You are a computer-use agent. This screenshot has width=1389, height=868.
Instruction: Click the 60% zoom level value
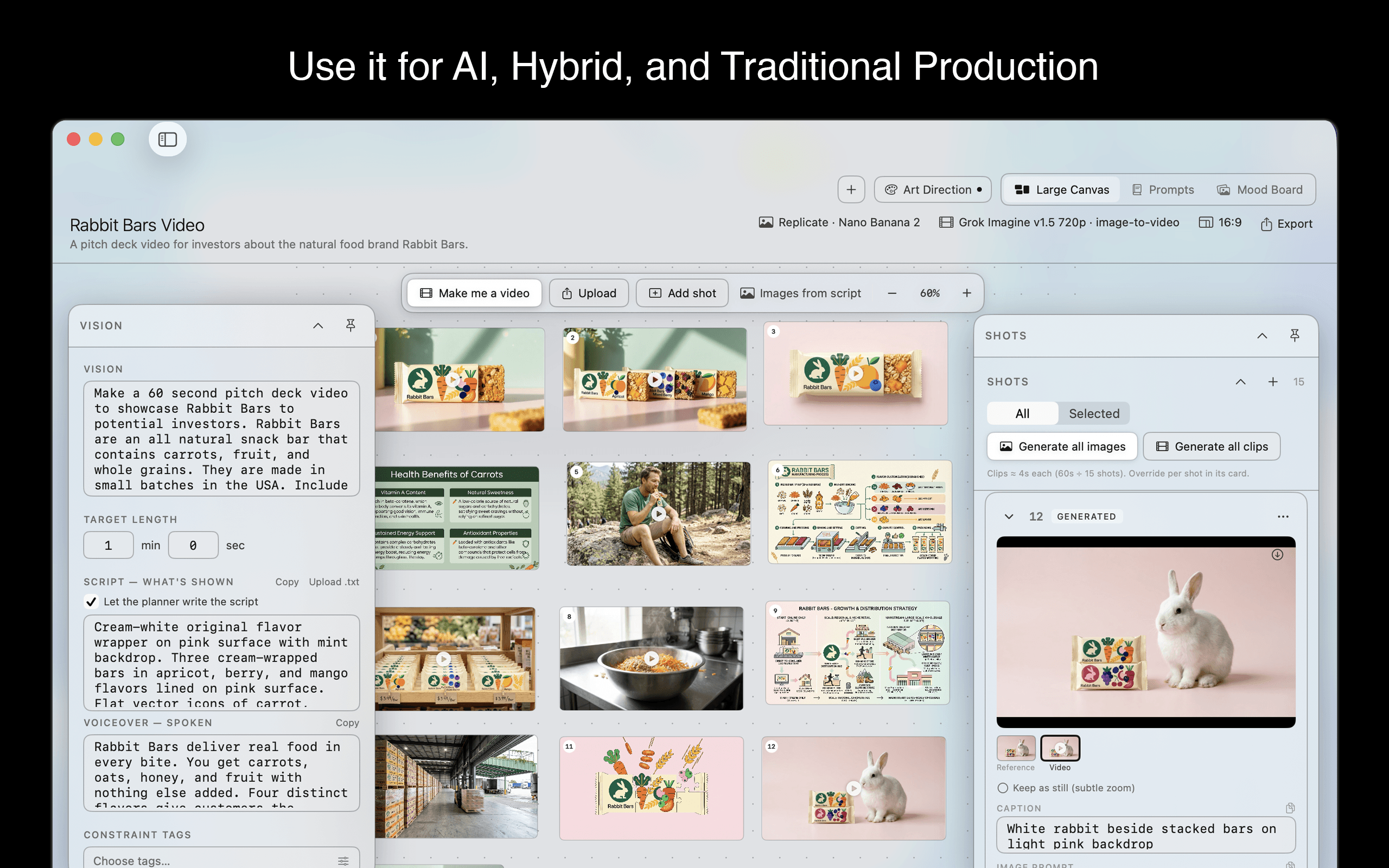(x=930, y=293)
